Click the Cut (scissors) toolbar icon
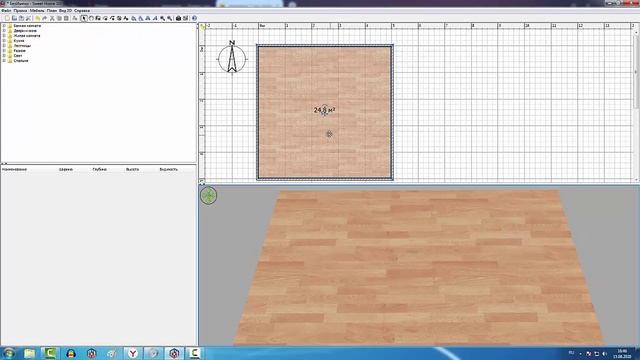Viewport: 640px width, 360px height. (x=52, y=18)
